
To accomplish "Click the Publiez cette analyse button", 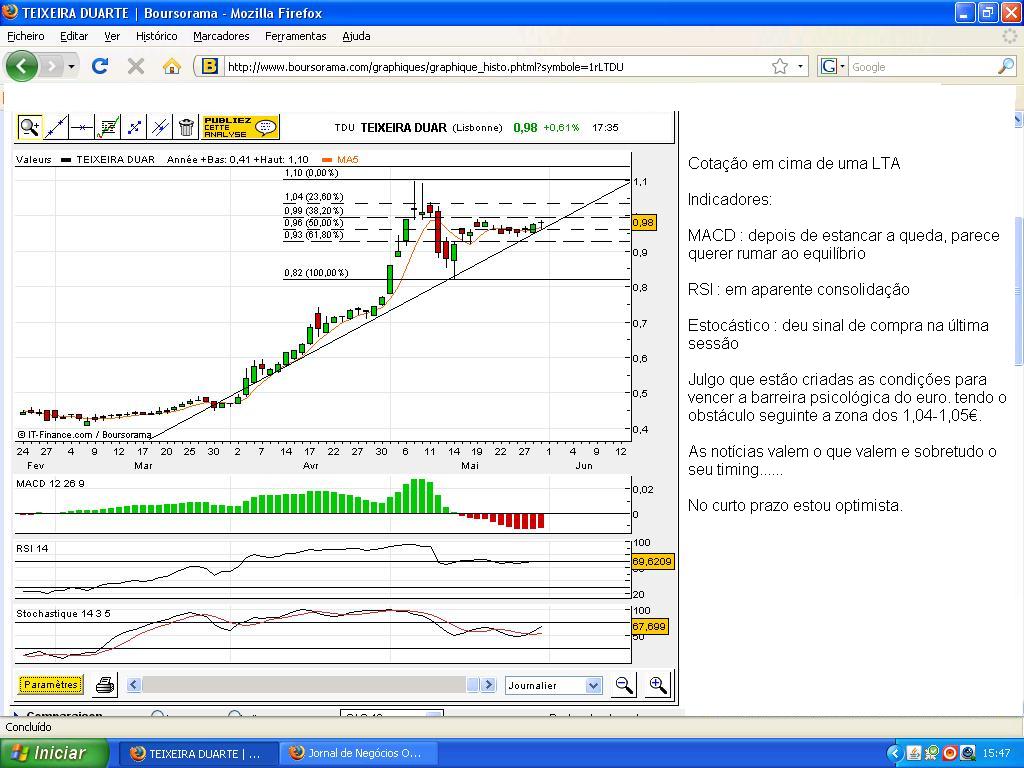I will (x=240, y=127).
